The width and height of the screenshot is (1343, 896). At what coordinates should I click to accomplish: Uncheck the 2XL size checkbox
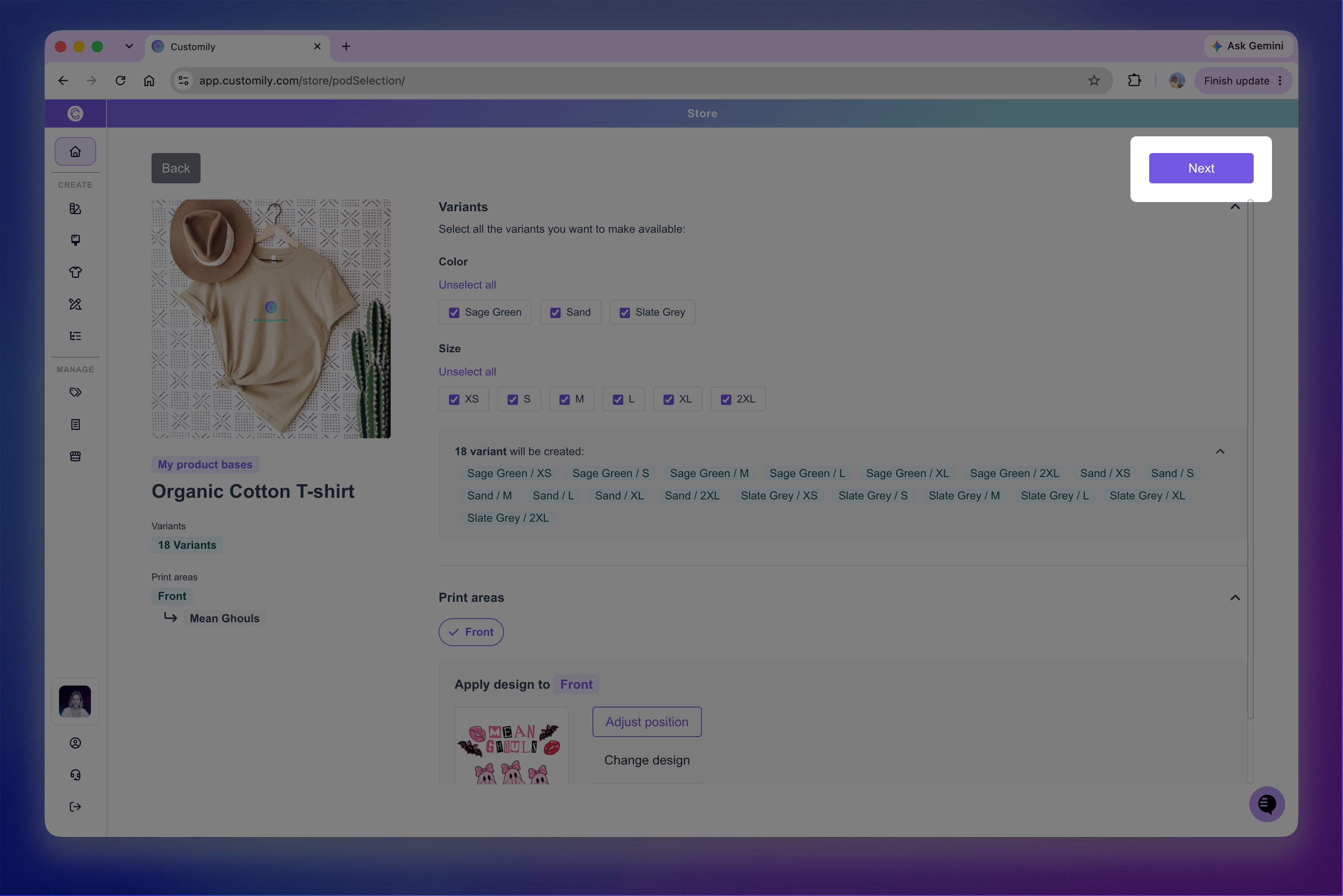tap(725, 399)
